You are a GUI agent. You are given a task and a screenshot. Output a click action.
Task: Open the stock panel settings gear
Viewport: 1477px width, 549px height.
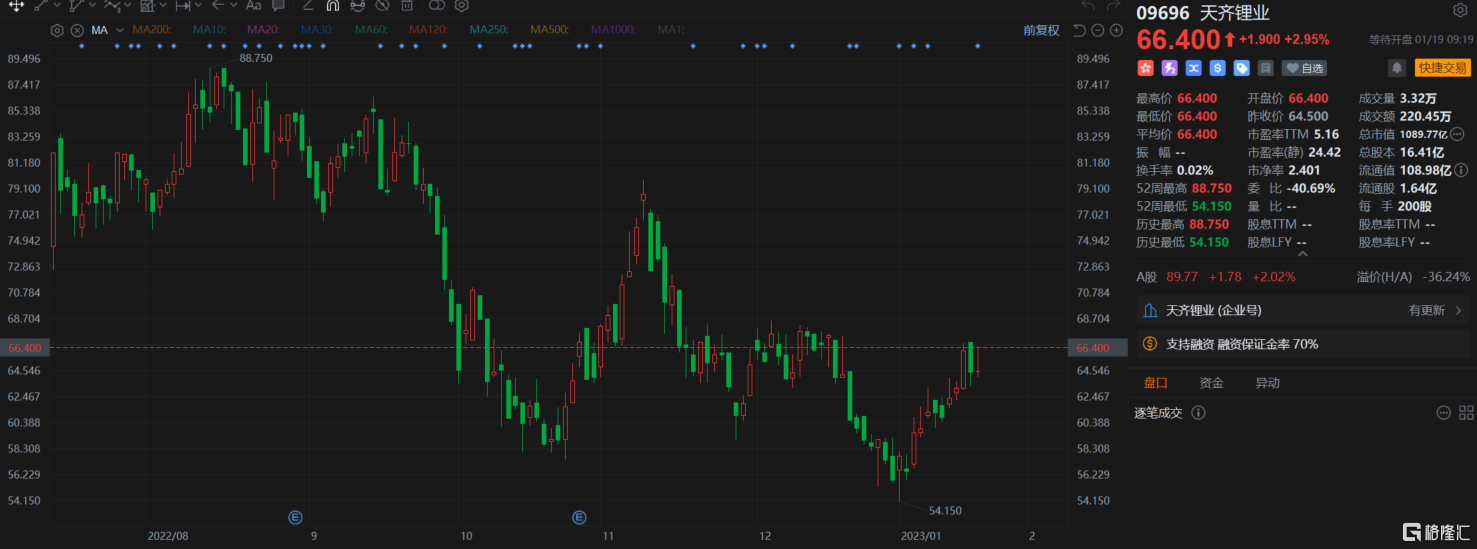[x=1460, y=11]
